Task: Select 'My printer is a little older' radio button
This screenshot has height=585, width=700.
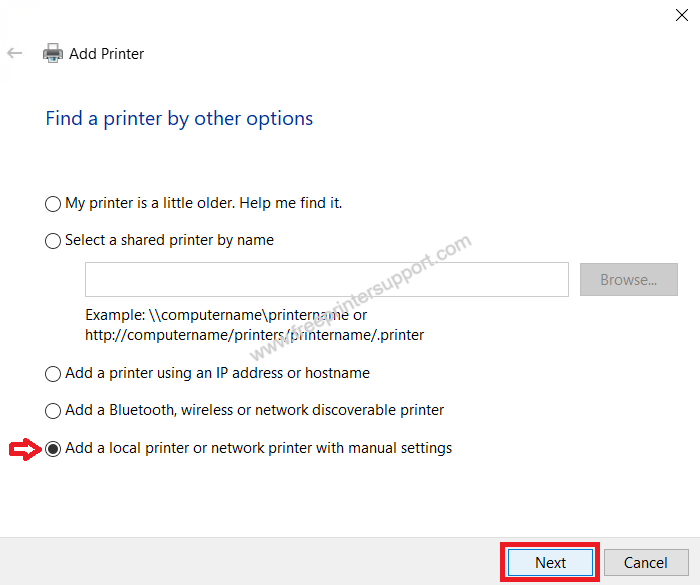Action: (53, 204)
